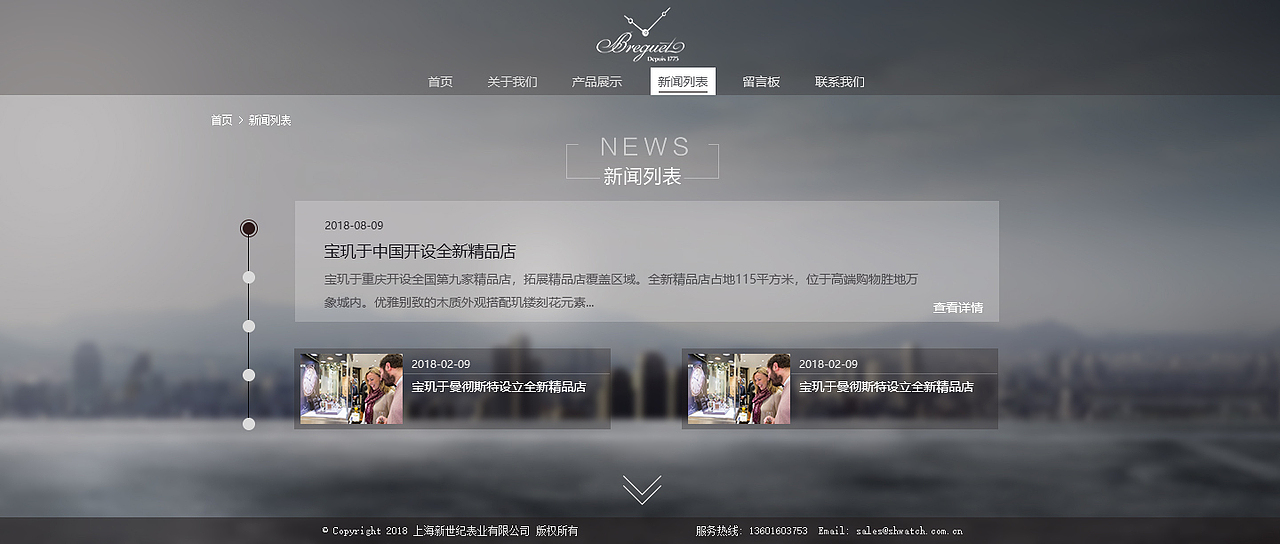This screenshot has height=544, width=1280.
Task: Click the right card 2018-02-09 date
Action: coord(828,364)
